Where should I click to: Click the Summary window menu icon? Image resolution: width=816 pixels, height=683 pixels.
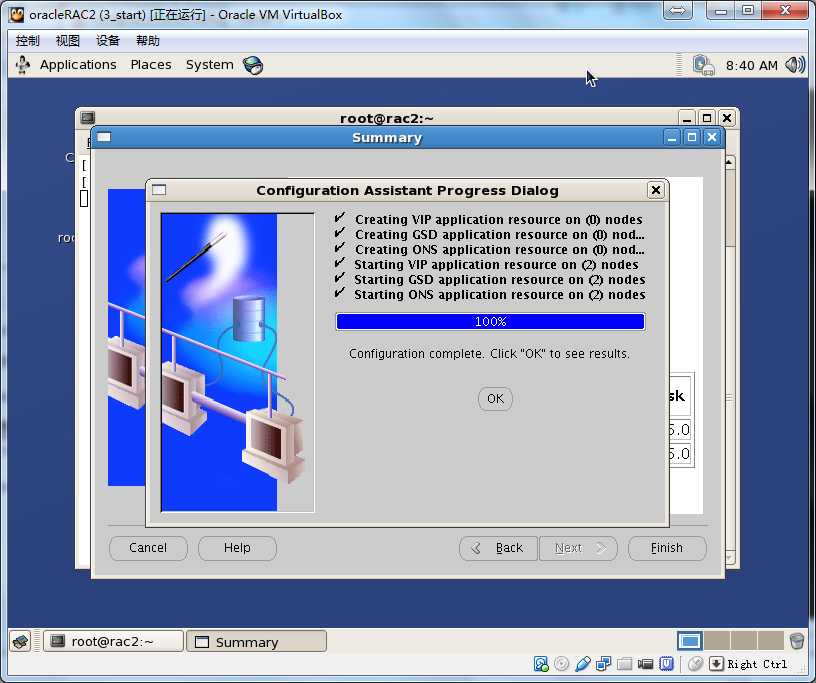click(104, 137)
